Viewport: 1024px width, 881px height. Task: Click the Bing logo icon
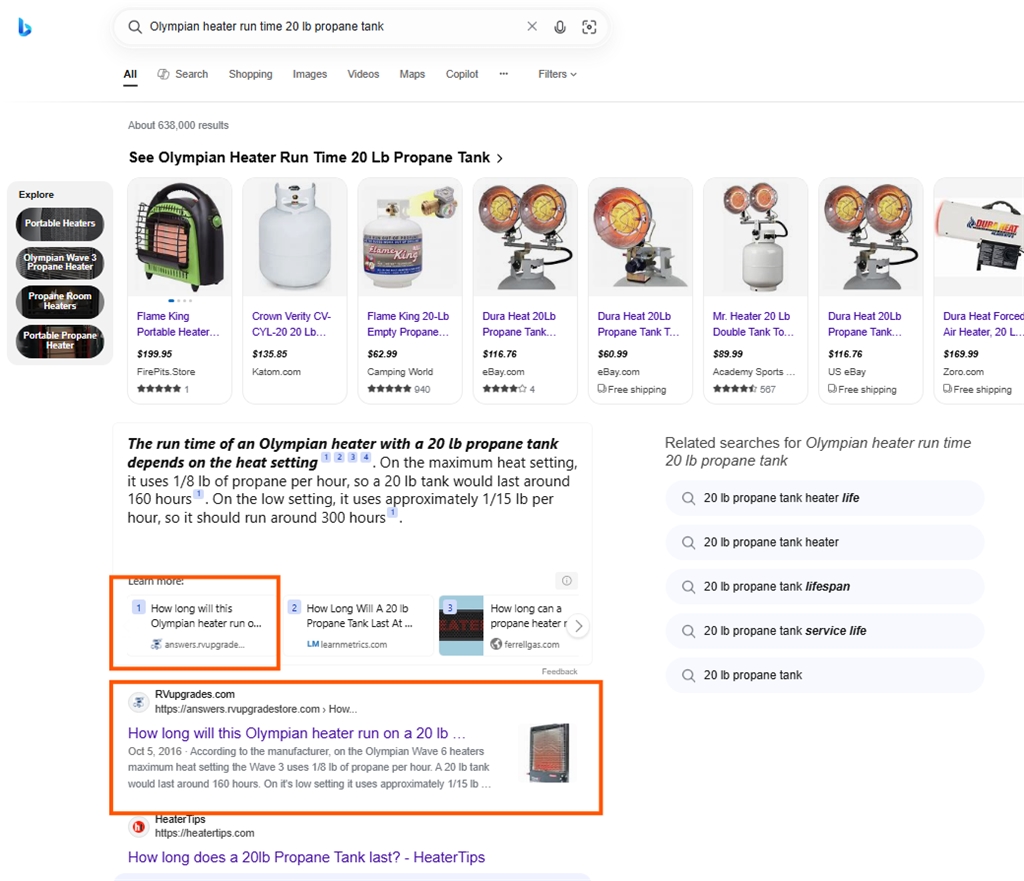[x=25, y=27]
